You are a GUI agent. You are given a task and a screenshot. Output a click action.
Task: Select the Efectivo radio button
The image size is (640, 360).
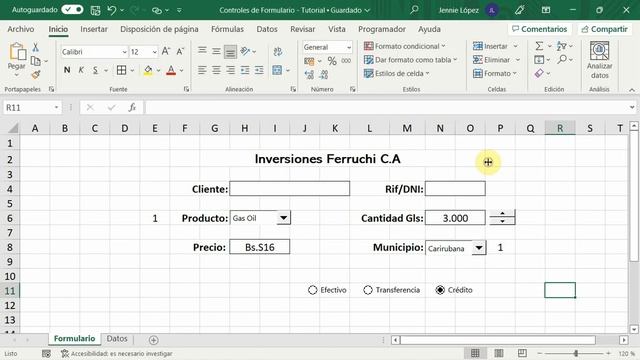(x=313, y=290)
